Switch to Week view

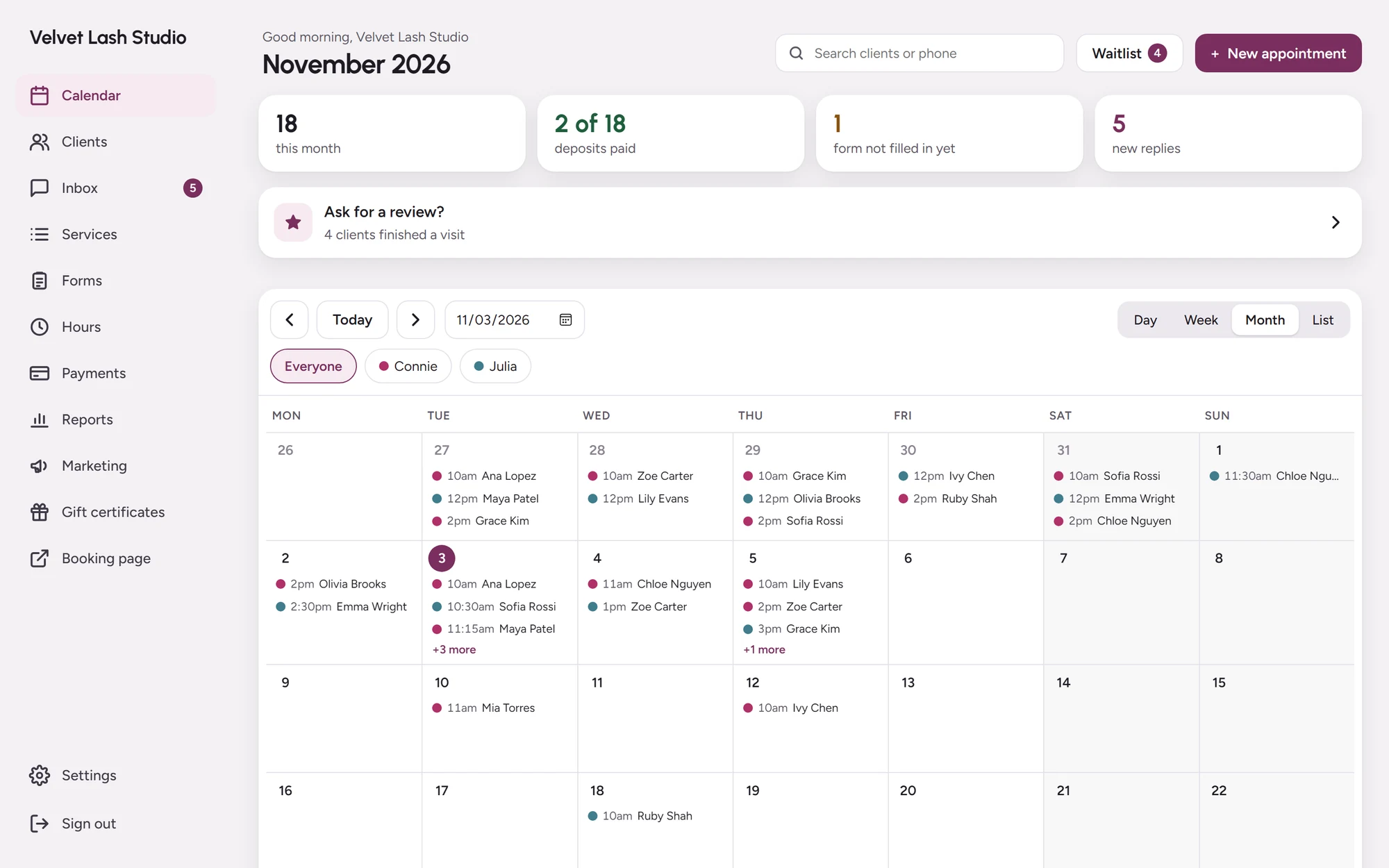tap(1201, 319)
